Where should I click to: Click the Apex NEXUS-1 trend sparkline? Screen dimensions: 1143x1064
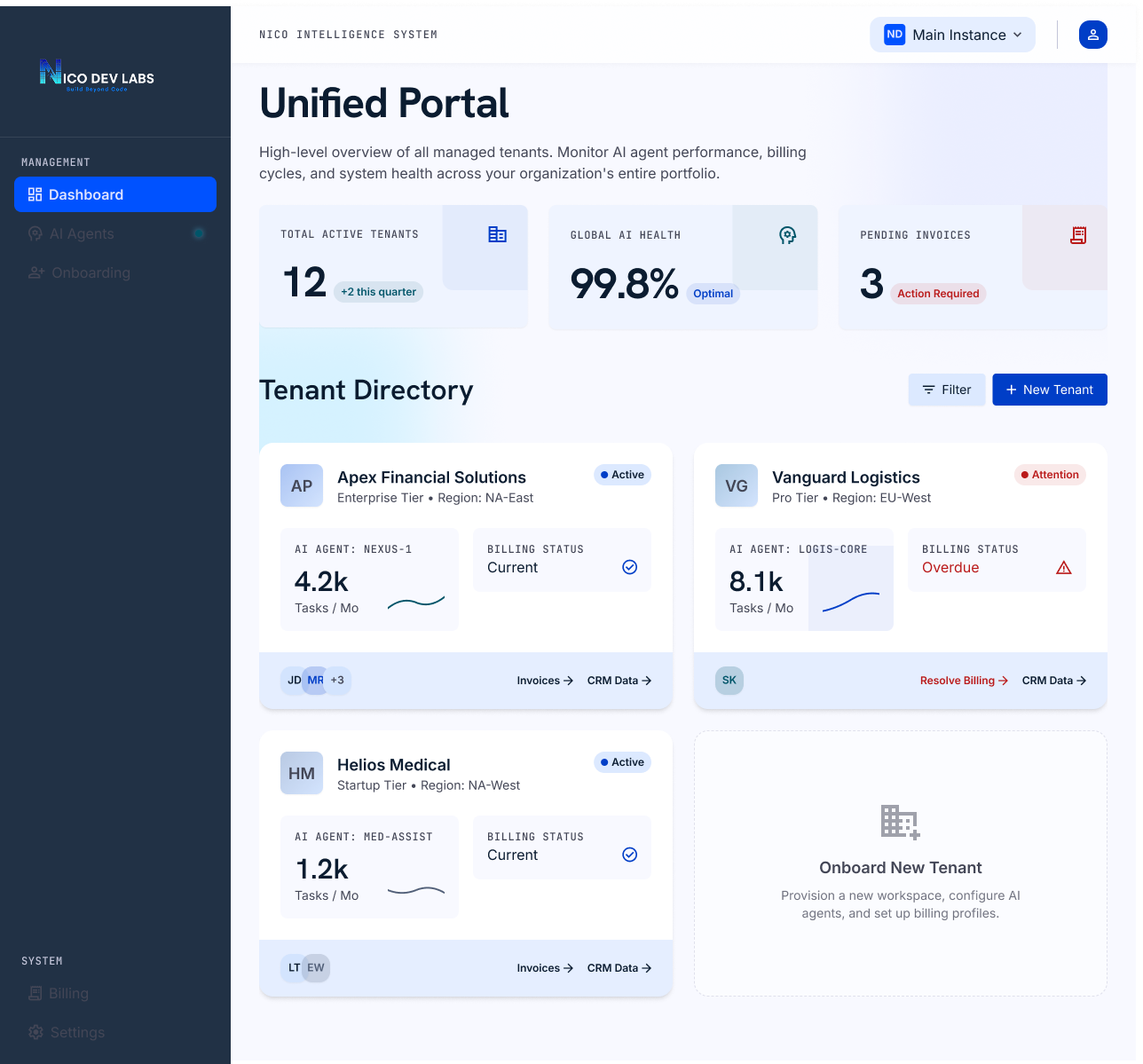click(416, 603)
